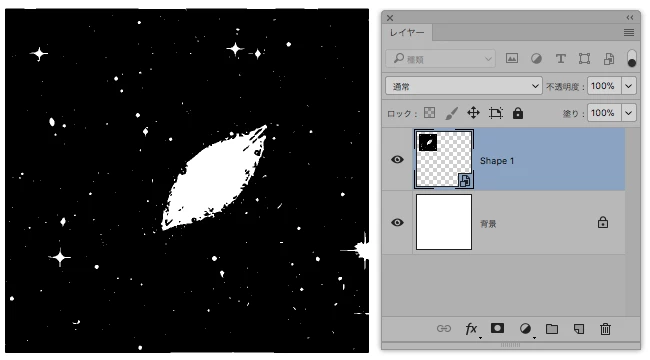Filter layers by adjustment layers
The width and height of the screenshot is (650, 360).
click(536, 58)
